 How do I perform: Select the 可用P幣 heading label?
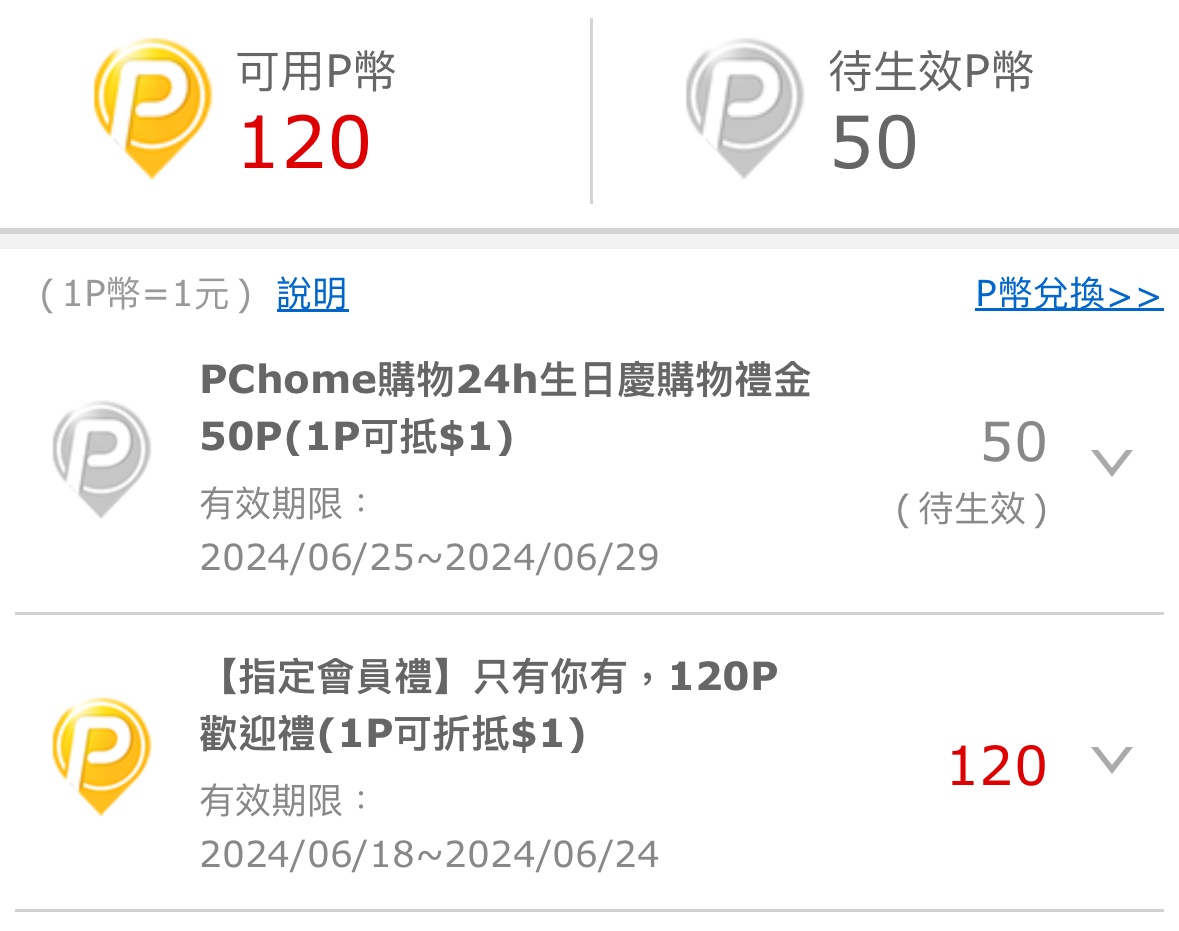point(316,72)
